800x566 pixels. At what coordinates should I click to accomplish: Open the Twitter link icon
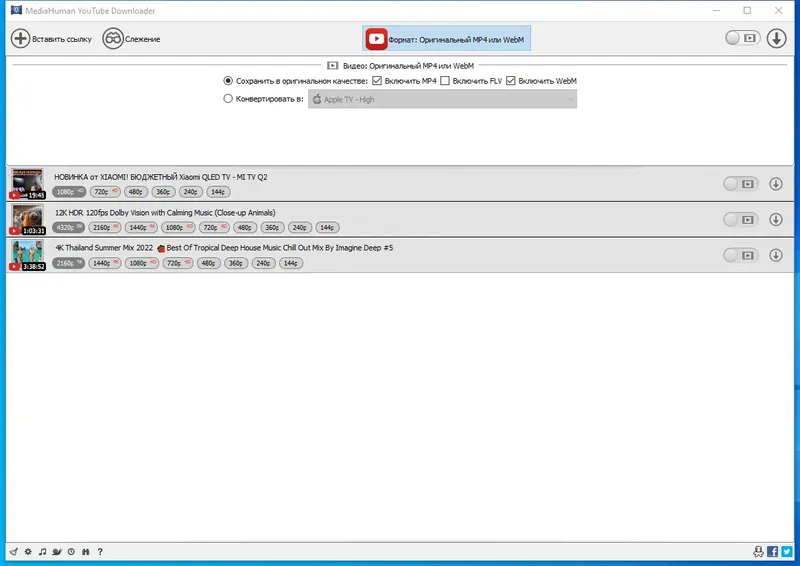tap(787, 551)
